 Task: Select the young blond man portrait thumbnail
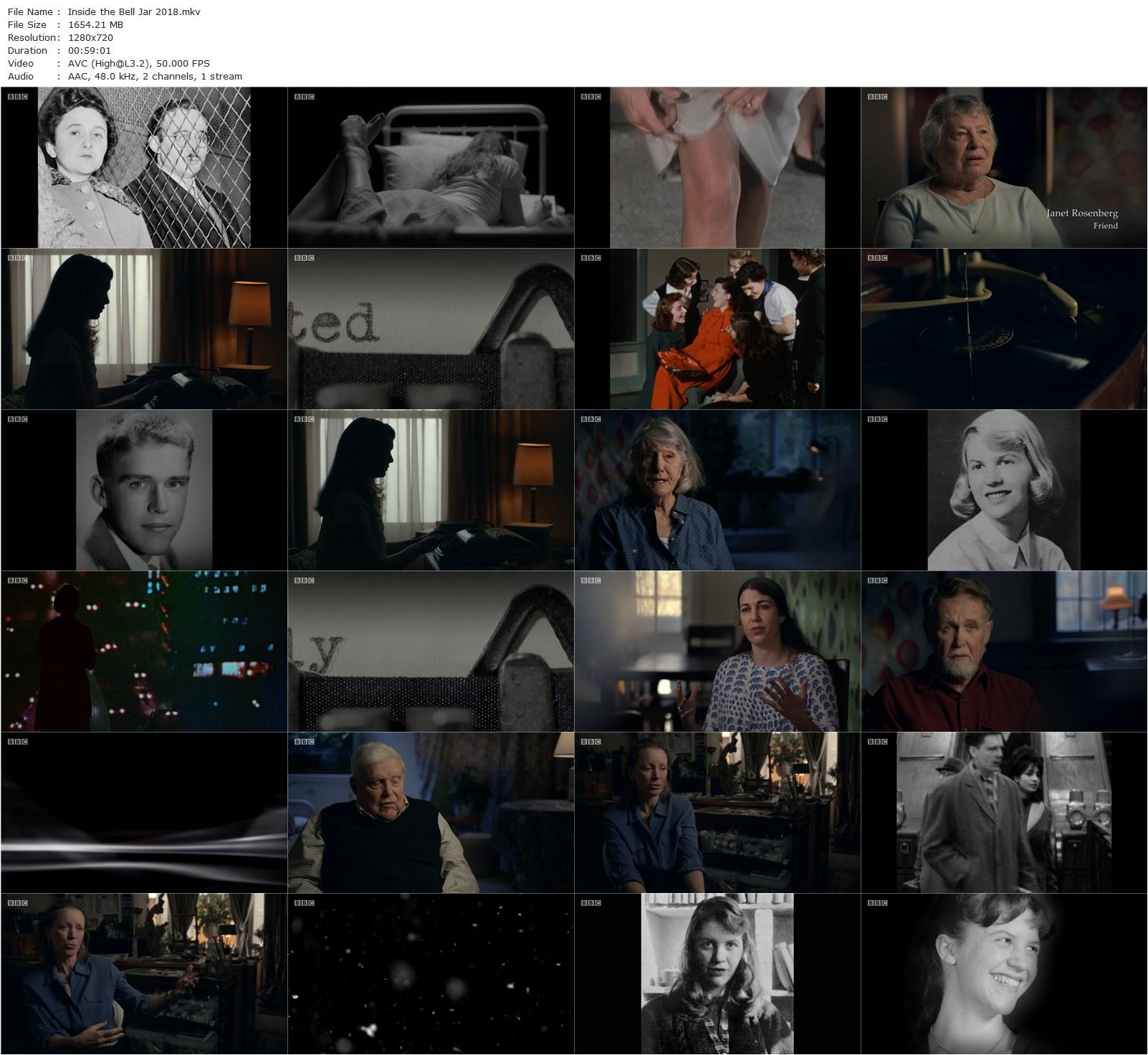(x=144, y=490)
